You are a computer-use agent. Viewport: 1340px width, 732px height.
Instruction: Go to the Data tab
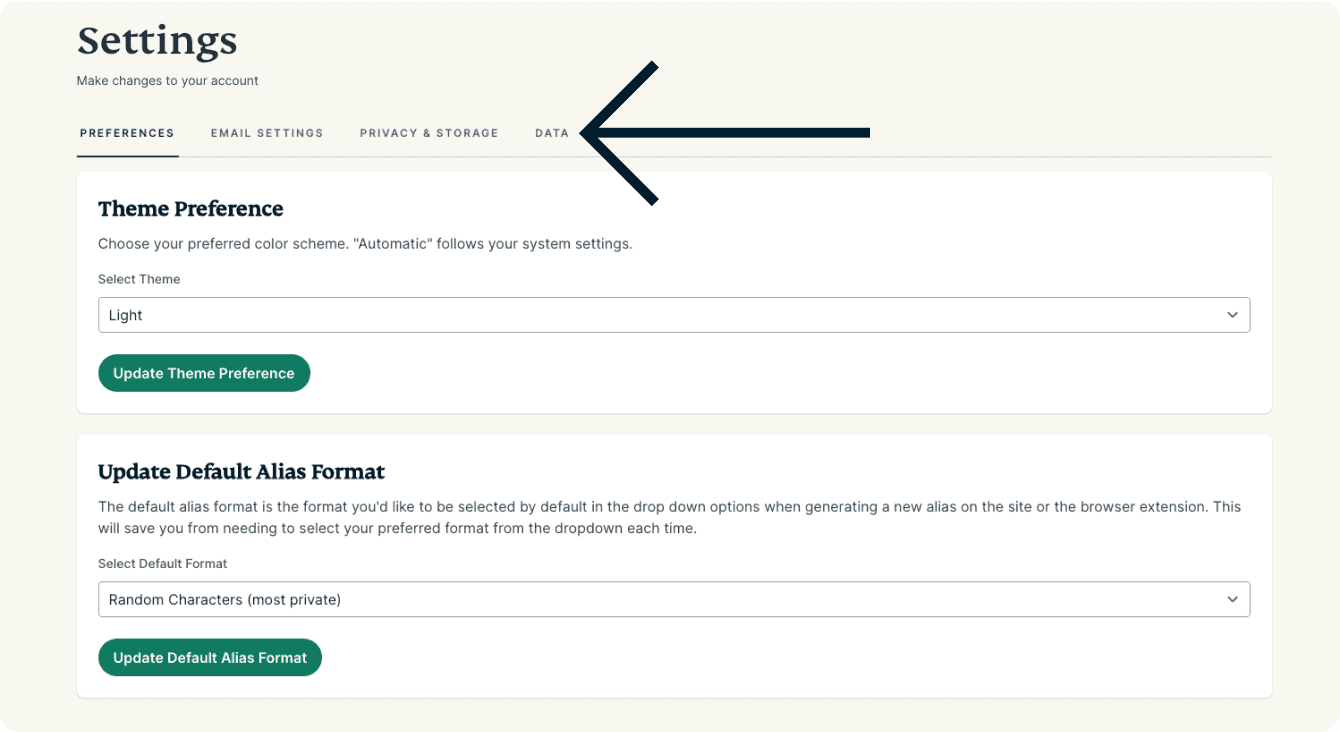tap(552, 133)
